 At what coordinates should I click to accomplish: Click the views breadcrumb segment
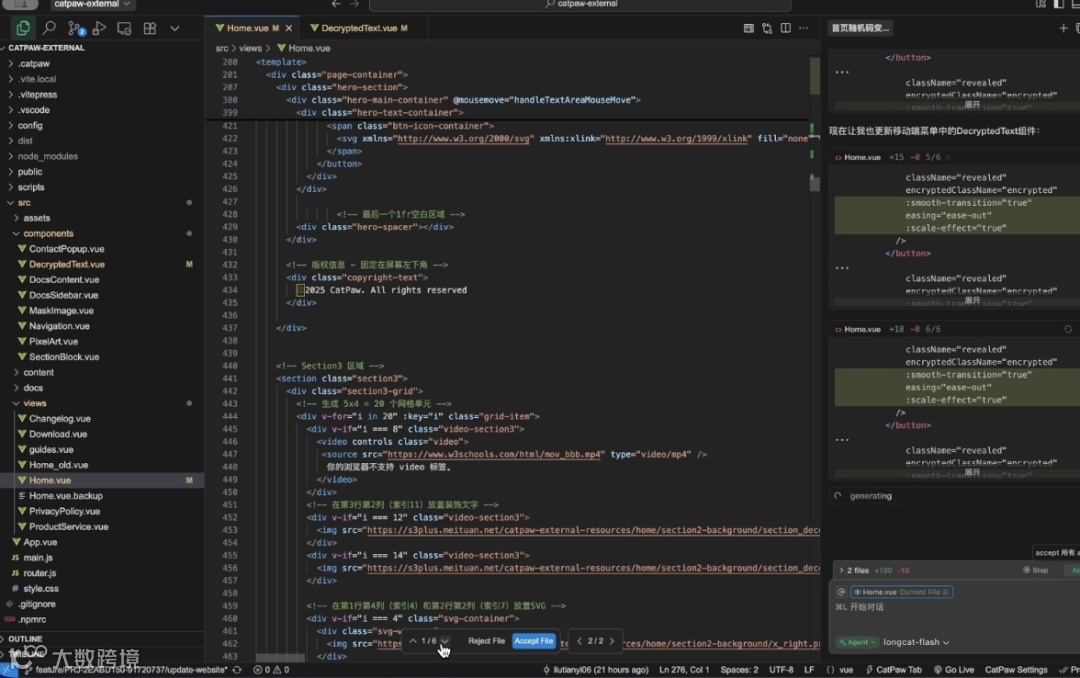coord(250,48)
